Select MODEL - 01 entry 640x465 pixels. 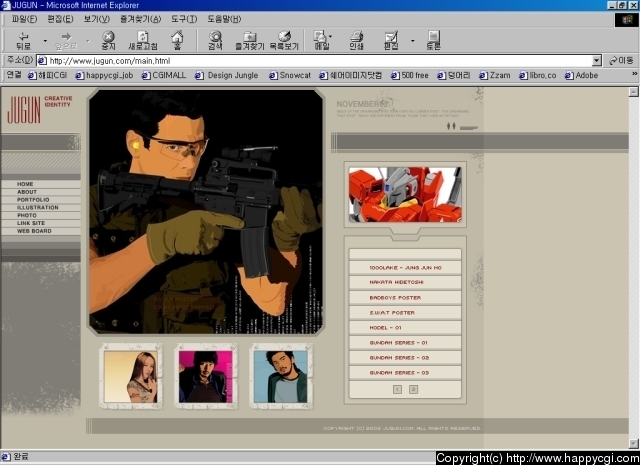pos(405,328)
